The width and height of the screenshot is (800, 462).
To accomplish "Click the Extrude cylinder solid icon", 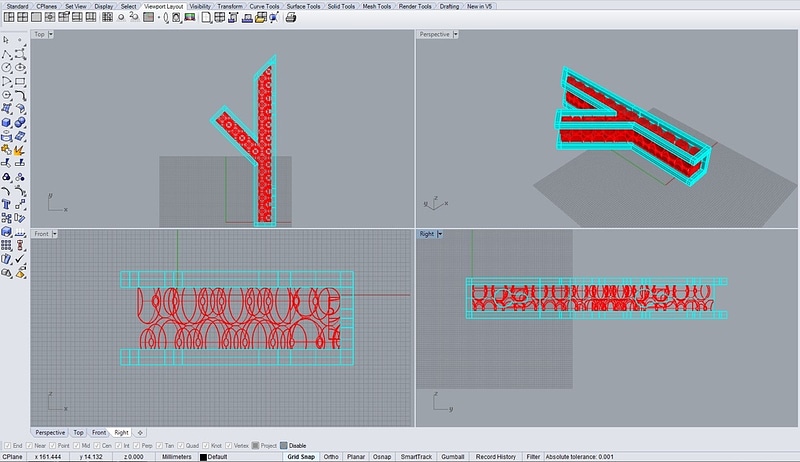I will tap(6, 136).
